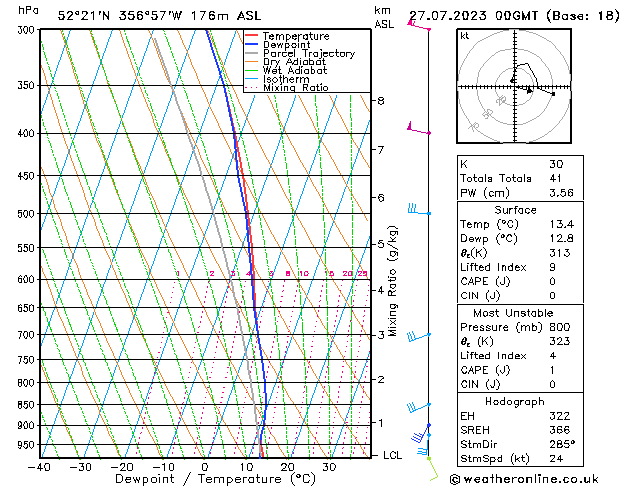Click the blue wind barb at 500 hPa

(419, 209)
